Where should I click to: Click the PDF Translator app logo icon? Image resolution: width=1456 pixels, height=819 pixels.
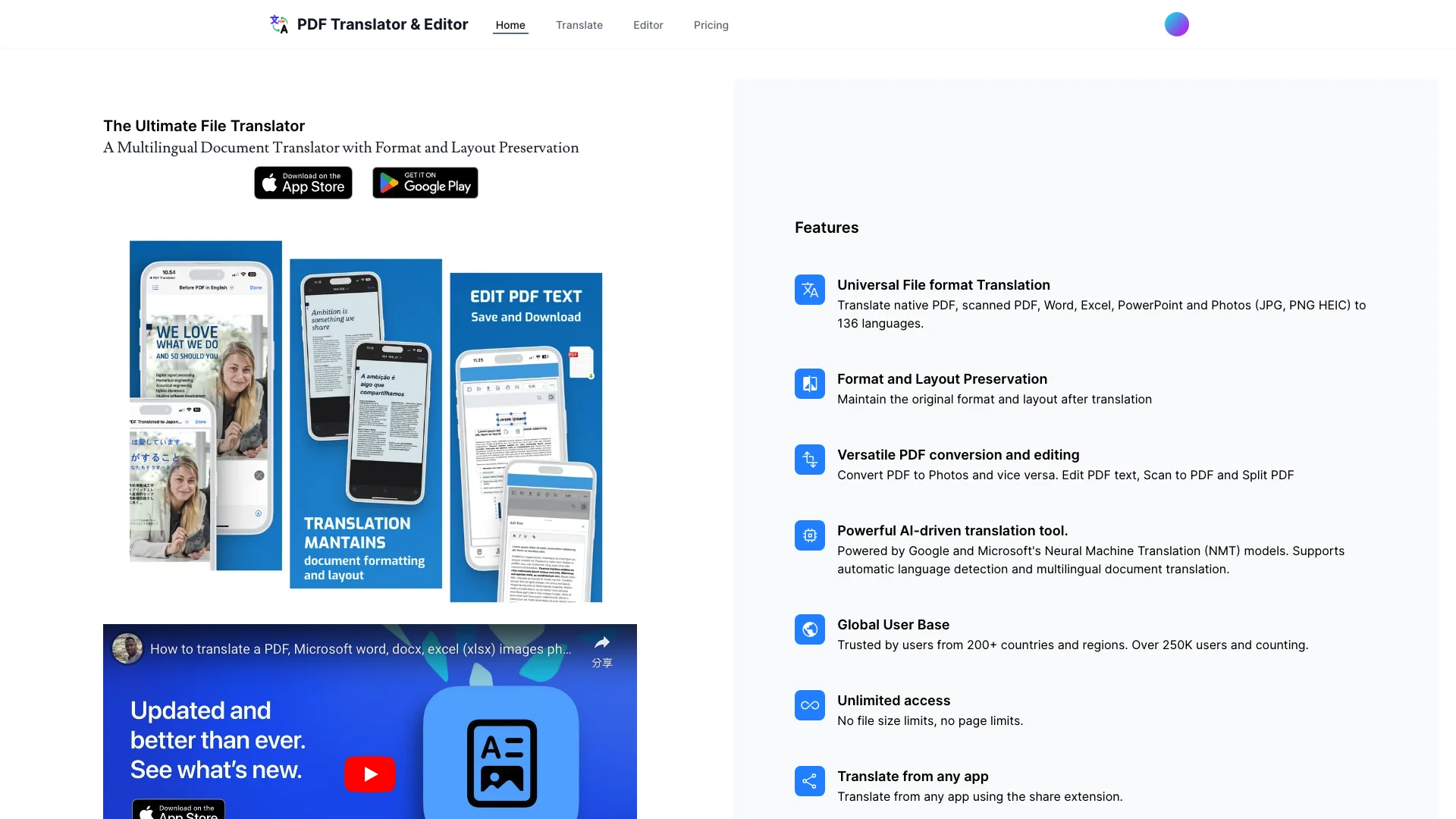coord(278,23)
